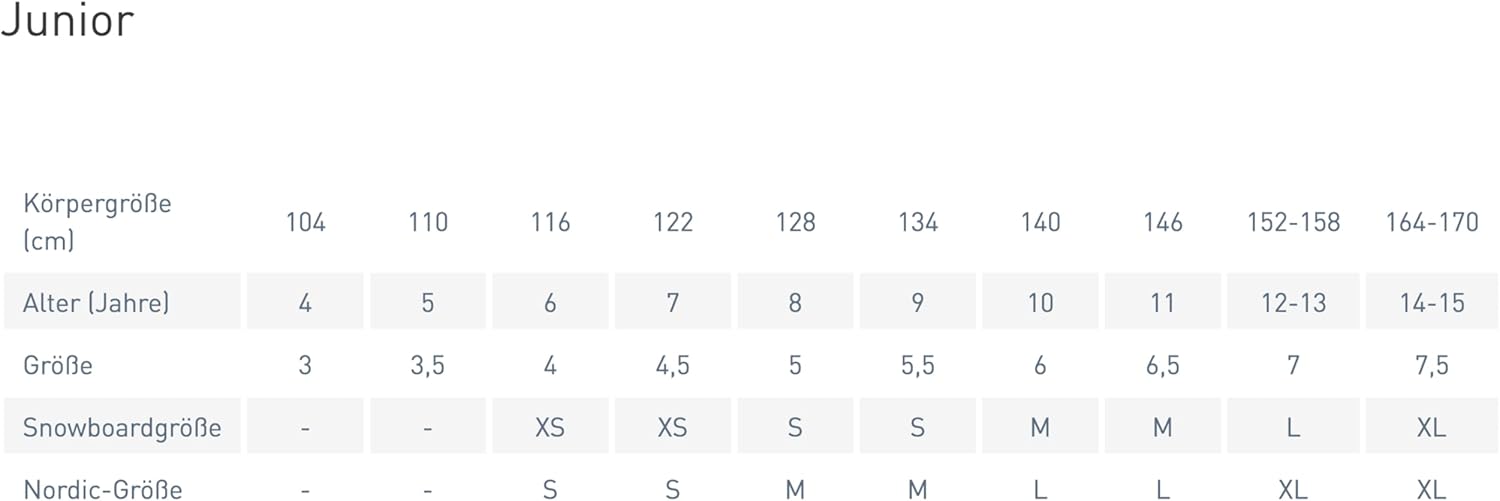Select body height value 128
This screenshot has width=1500, height=501.
(x=795, y=222)
